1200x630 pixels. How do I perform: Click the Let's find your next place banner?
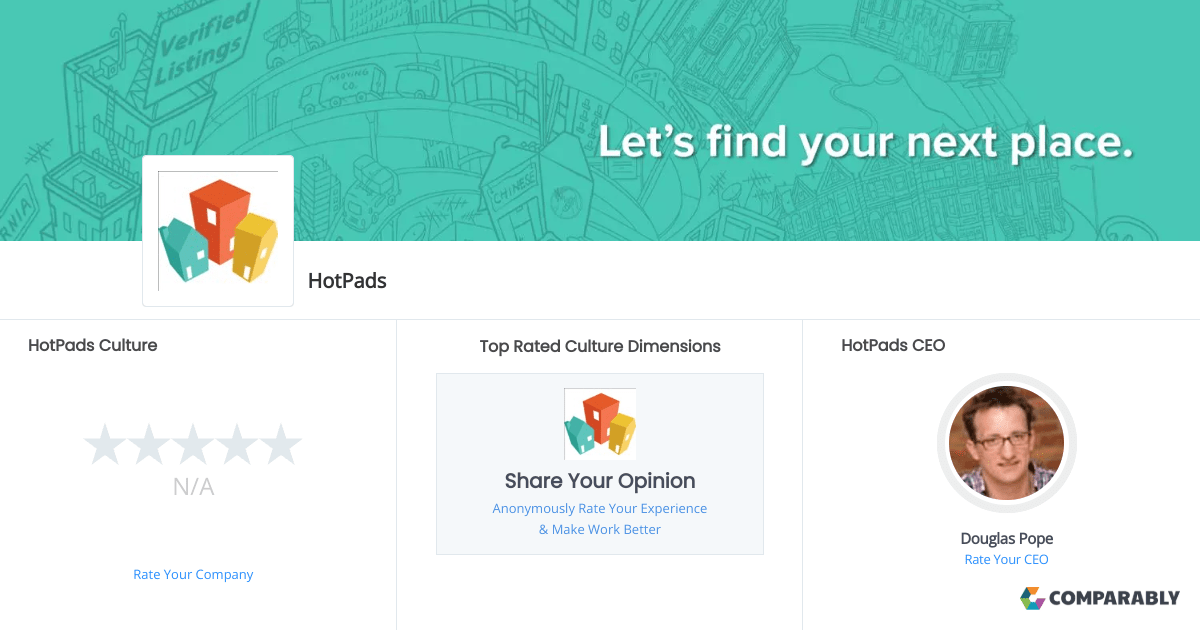coord(866,142)
